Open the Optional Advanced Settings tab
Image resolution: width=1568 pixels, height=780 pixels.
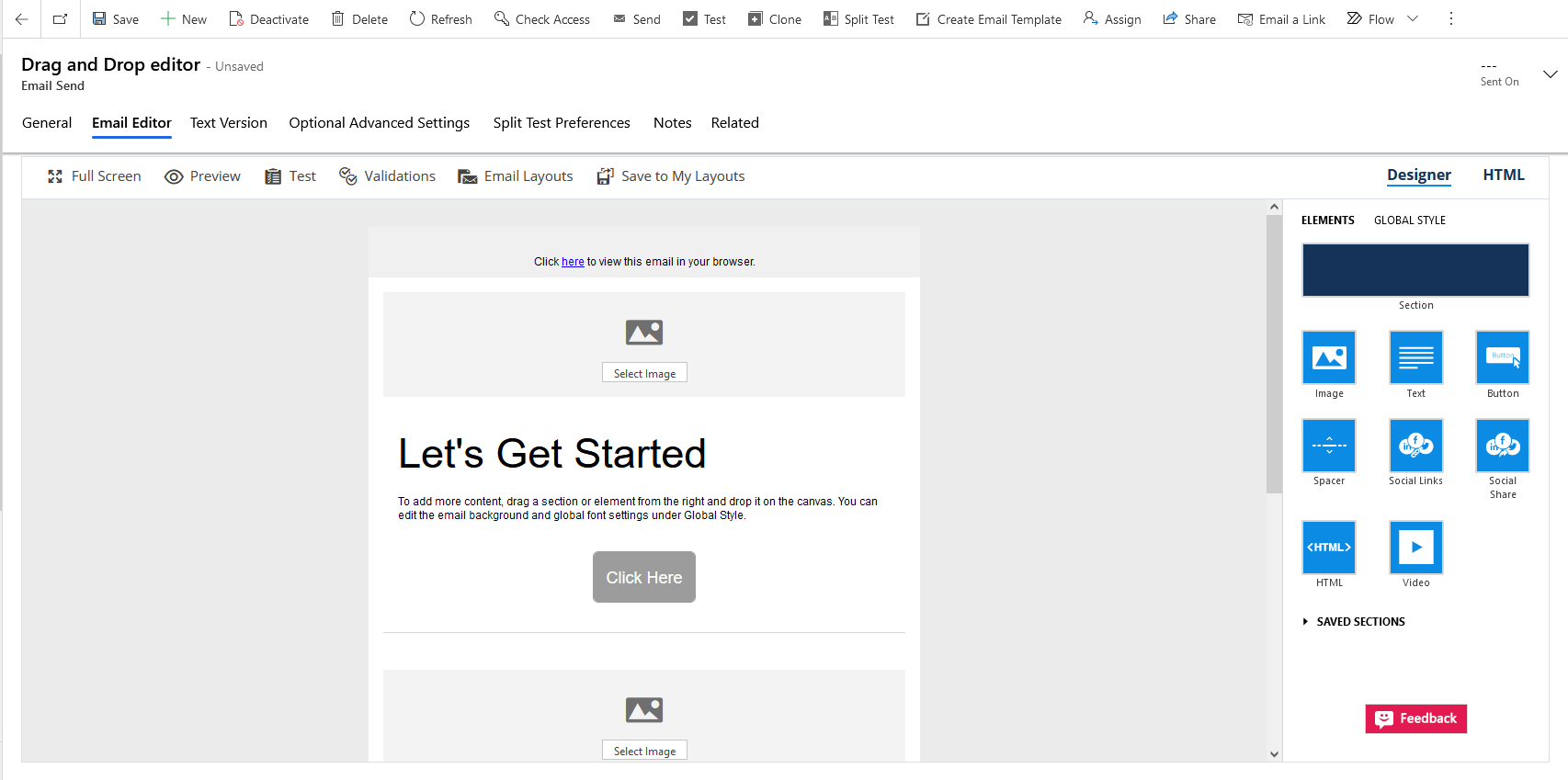pyautogui.click(x=379, y=123)
